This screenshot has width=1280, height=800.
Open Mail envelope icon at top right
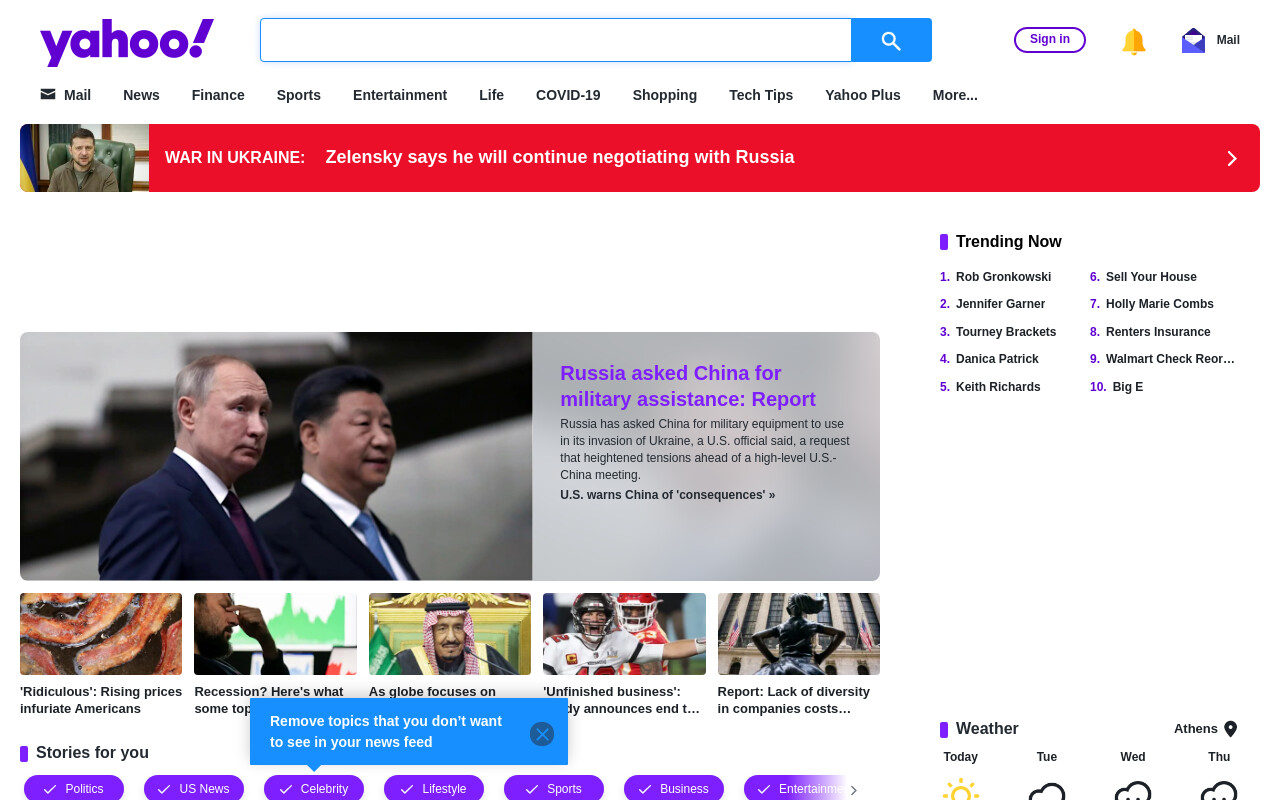[1193, 40]
